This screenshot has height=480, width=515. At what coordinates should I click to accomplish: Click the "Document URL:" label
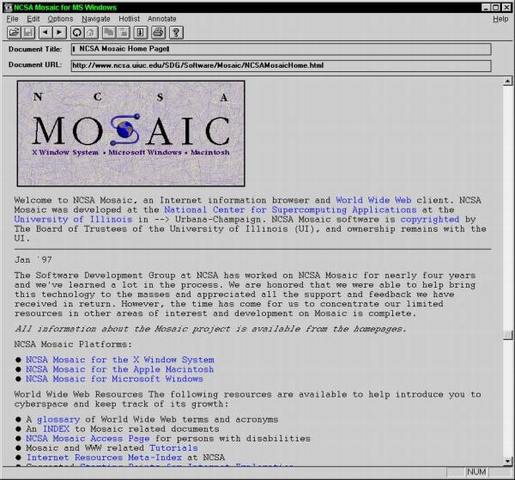pyautogui.click(x=35, y=65)
